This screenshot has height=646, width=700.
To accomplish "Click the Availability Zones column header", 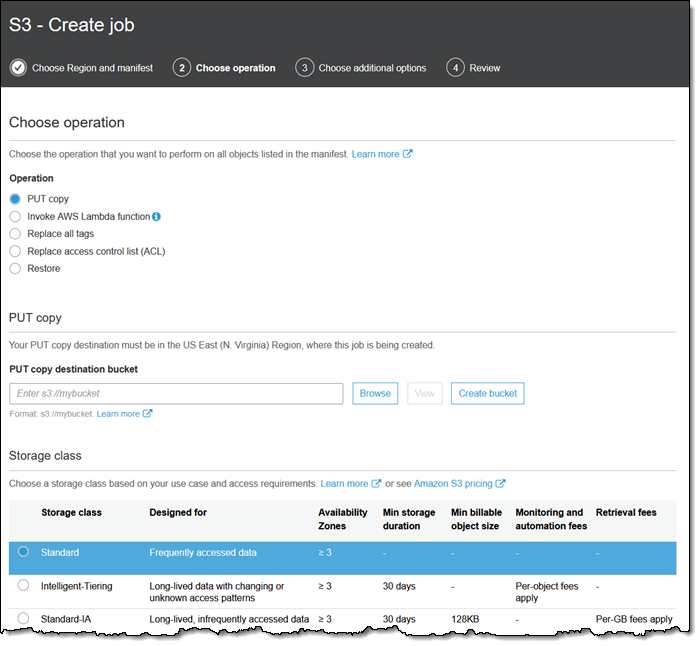I will 343,519.
